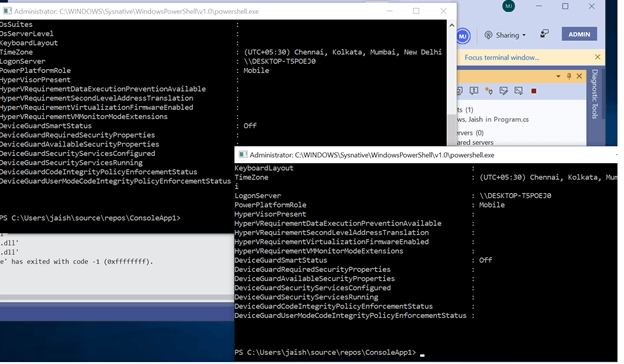Screen dimensions: 624x364
Task: Dismiss the Focus terminal window notification bar
Action: 597,57
